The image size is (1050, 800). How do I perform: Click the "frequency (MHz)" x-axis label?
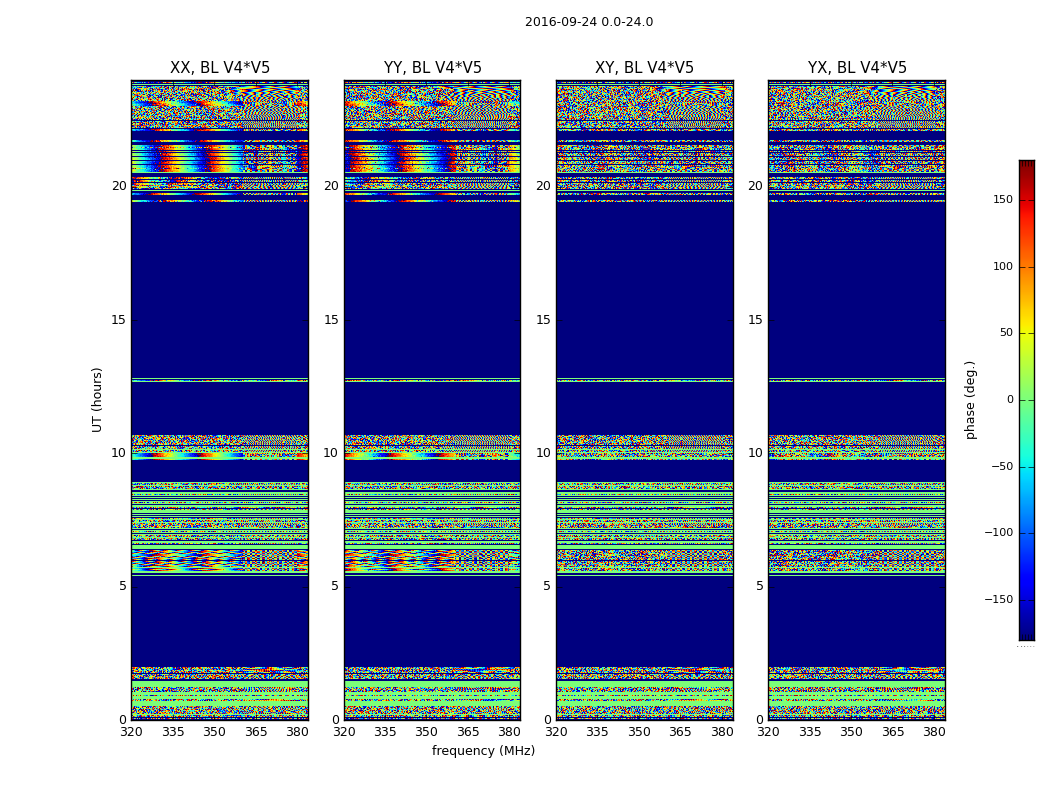[x=483, y=751]
